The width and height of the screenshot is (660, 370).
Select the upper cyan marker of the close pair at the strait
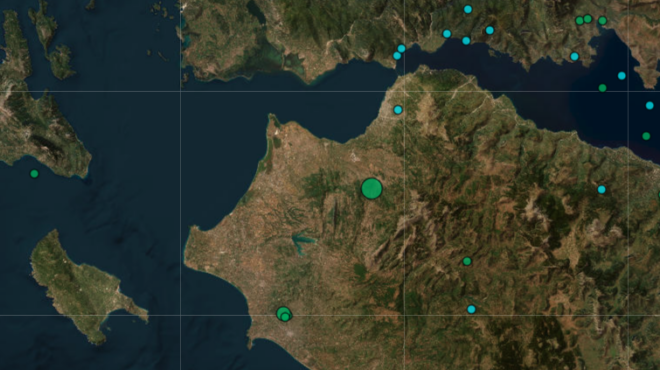(402, 48)
